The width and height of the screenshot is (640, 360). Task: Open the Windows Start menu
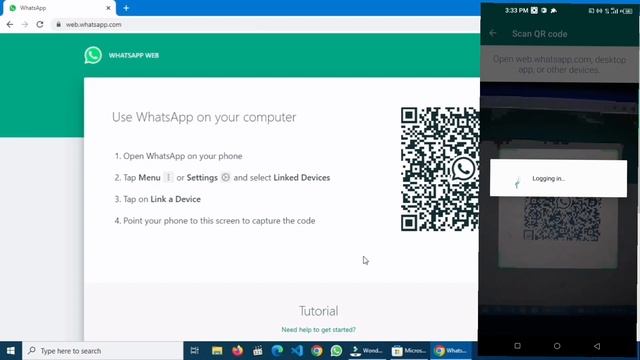(11, 351)
